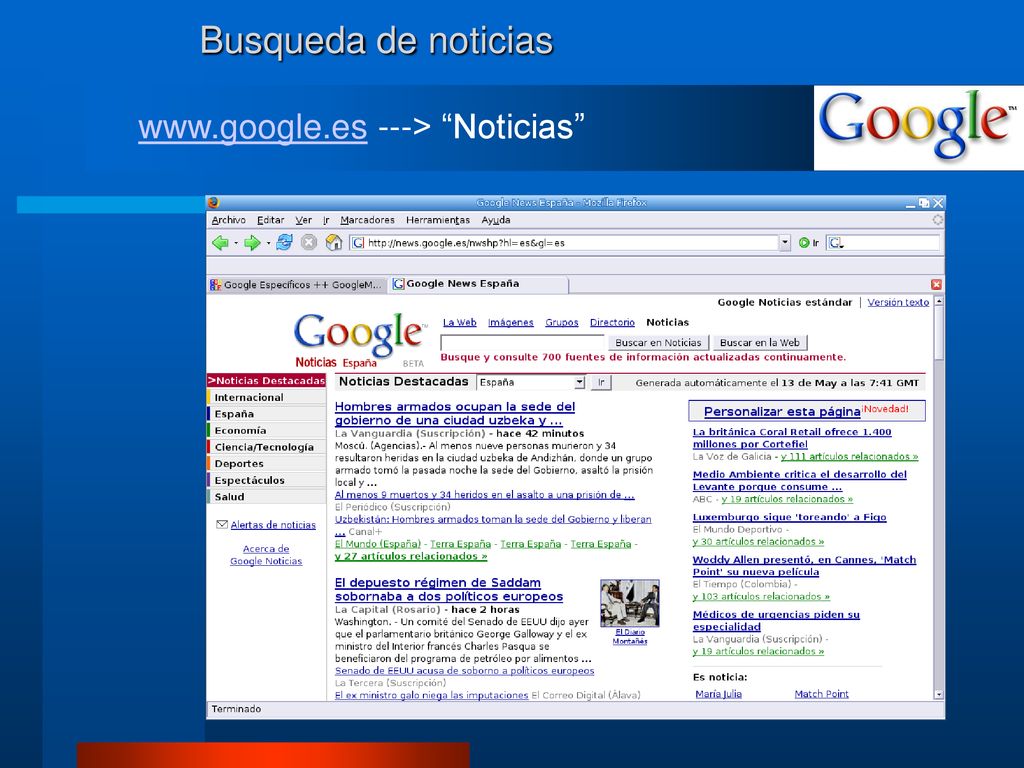1024x768 pixels.
Task: Open 'y 27 artículos relacionados' link
Action: [411, 556]
